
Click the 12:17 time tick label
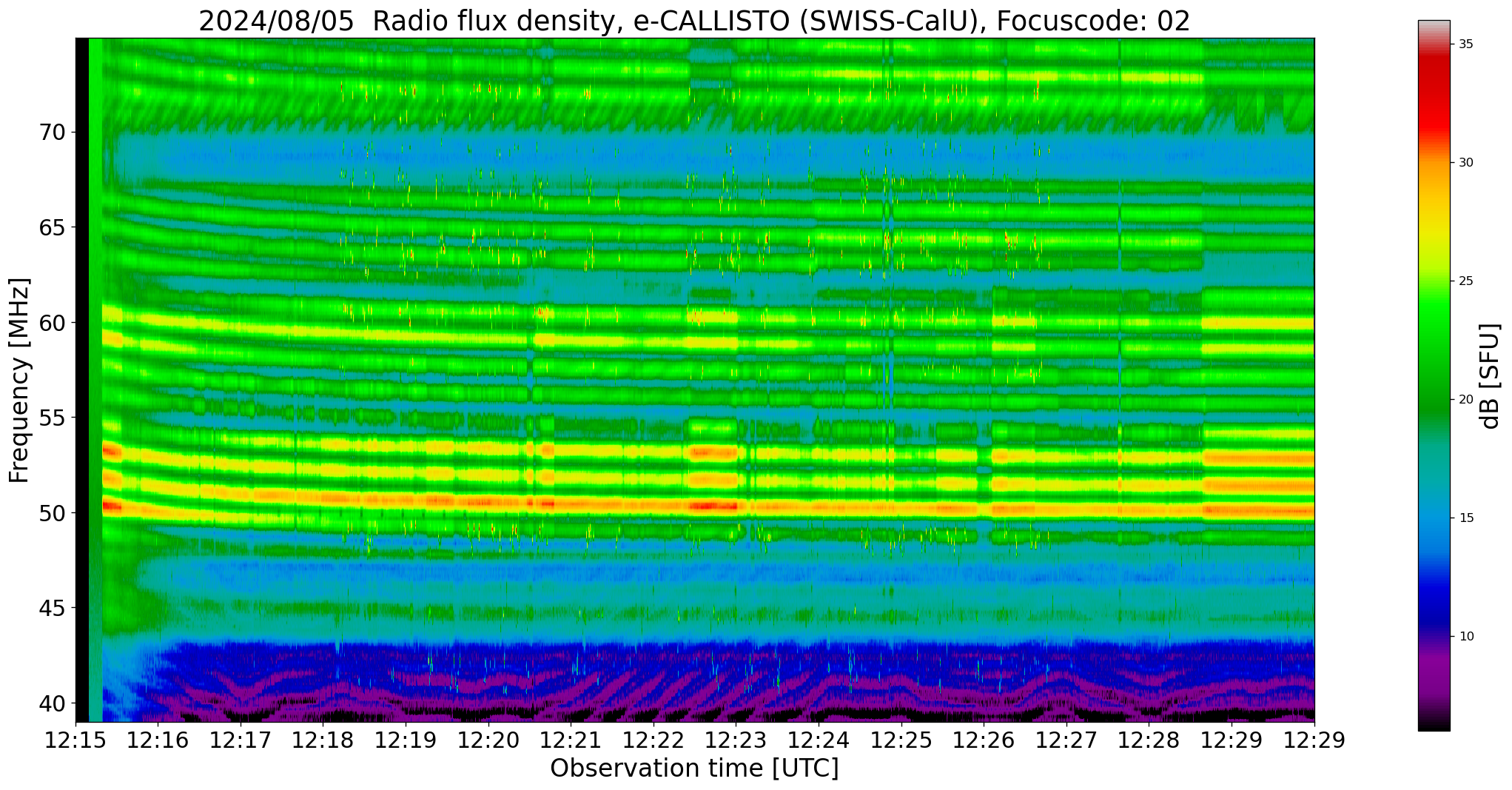tap(241, 740)
